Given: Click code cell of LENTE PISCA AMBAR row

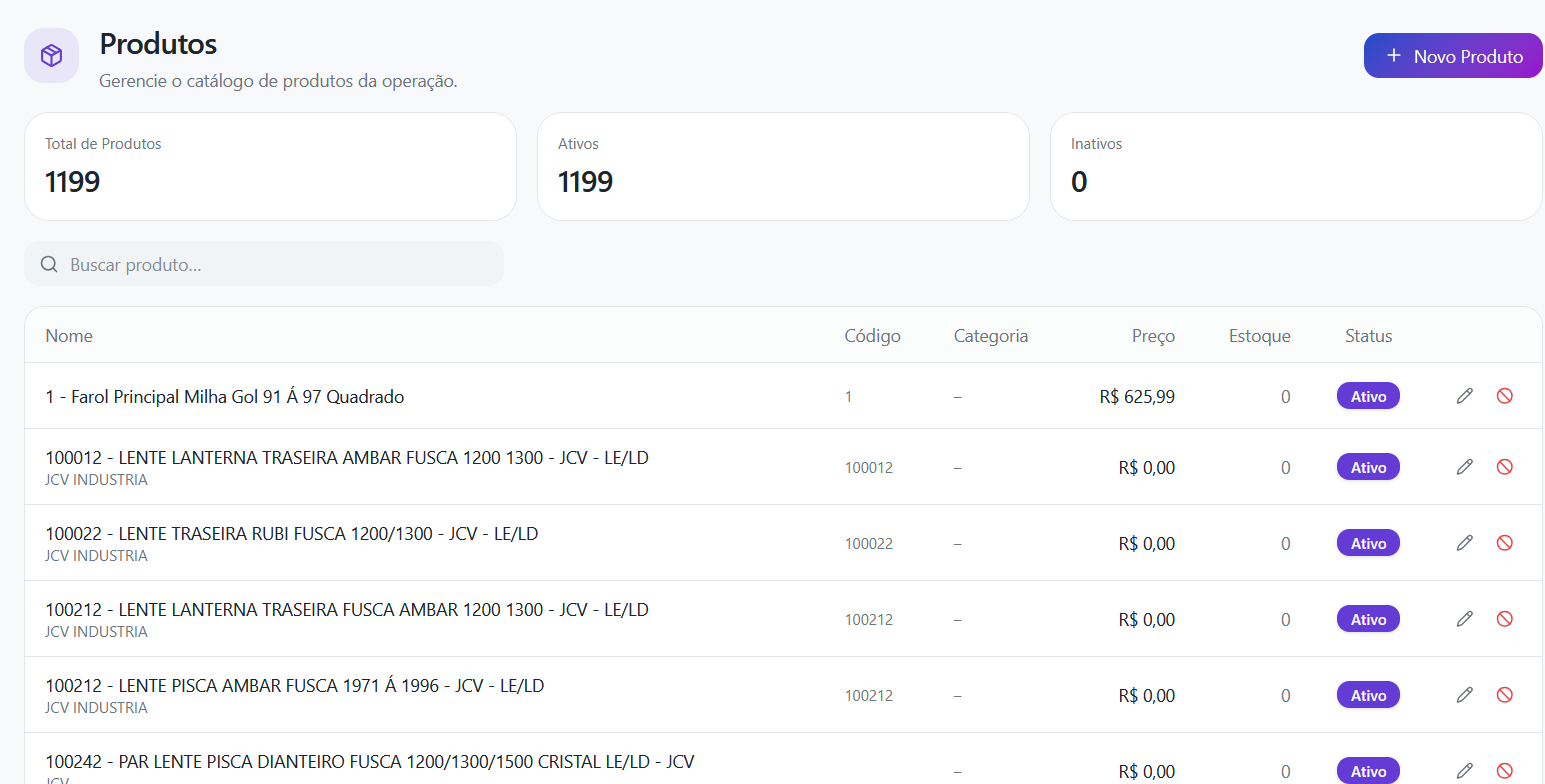Looking at the screenshot, I should tap(869, 696).
